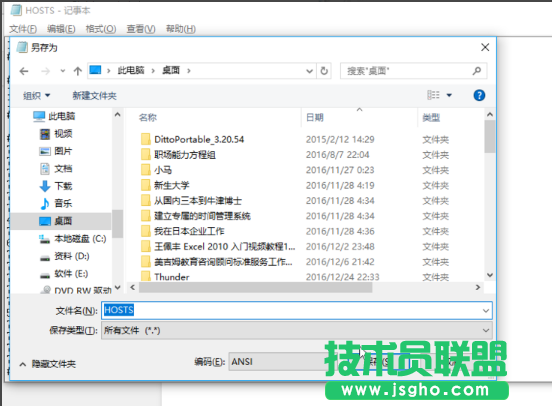Click the Up one level arrow

tap(77, 71)
